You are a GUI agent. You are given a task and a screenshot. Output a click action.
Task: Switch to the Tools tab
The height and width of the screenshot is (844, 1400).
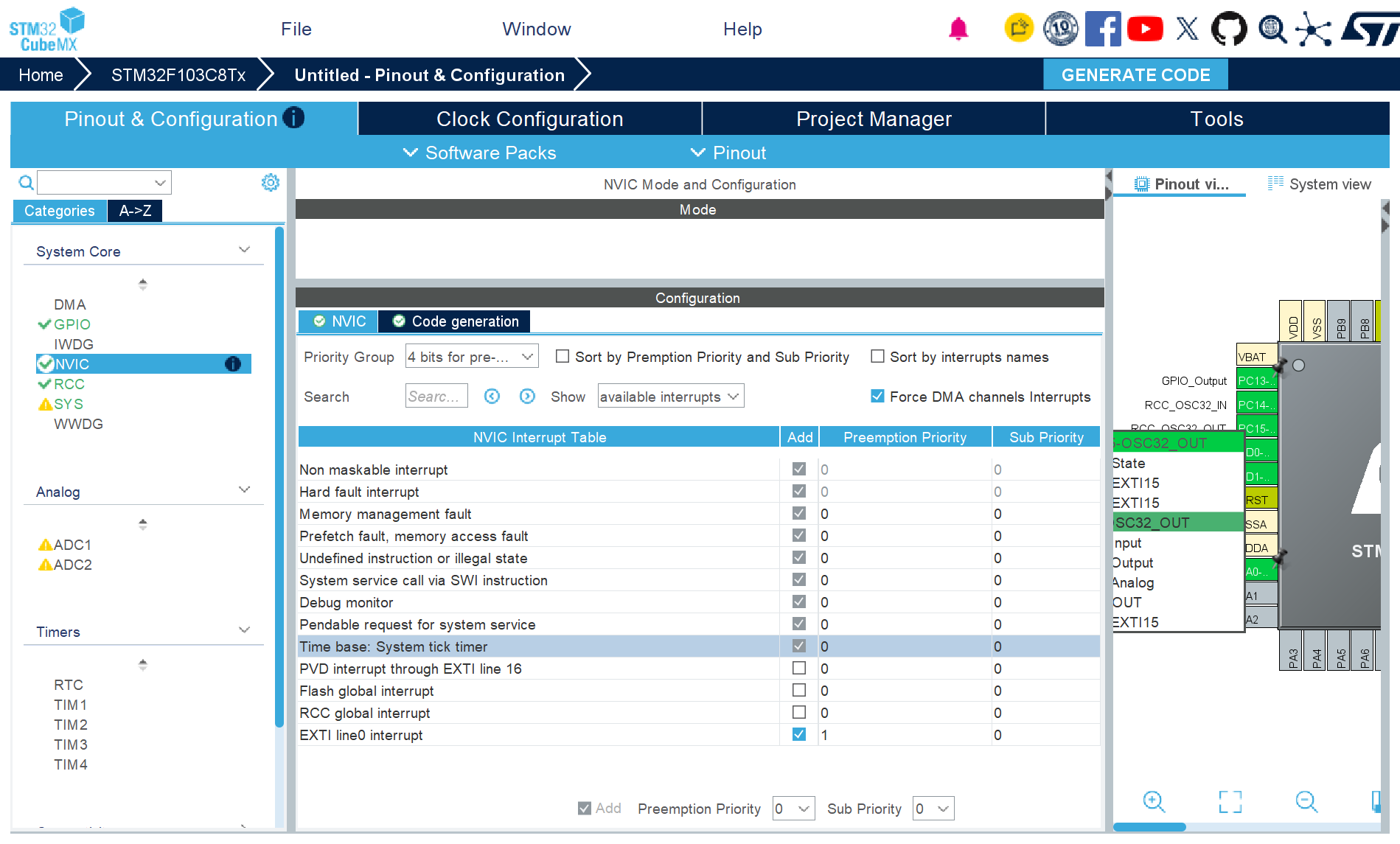coord(1217,119)
